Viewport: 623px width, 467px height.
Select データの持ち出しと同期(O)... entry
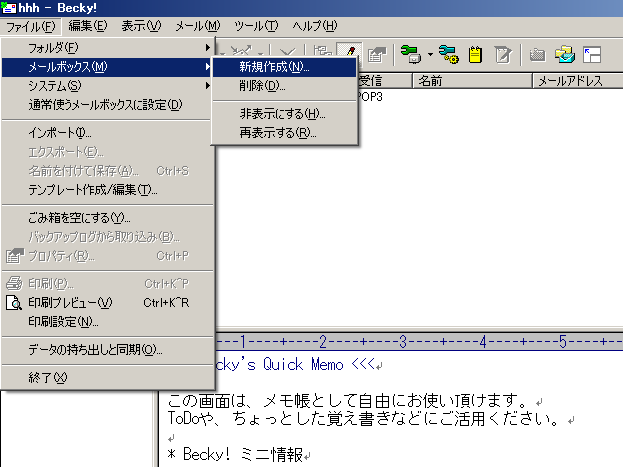tap(107, 350)
